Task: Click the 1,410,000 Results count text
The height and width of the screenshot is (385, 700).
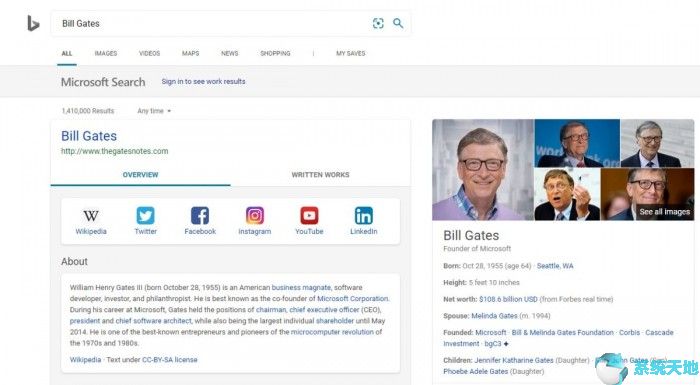Action: point(88,111)
